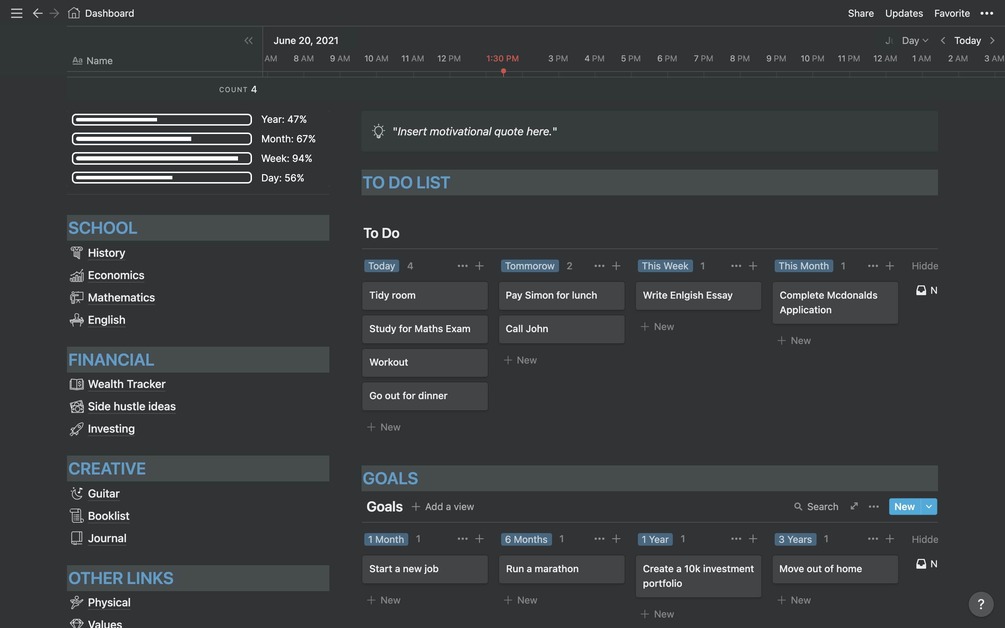Click Share in the top bar
1005x628 pixels.
pyautogui.click(x=860, y=13)
